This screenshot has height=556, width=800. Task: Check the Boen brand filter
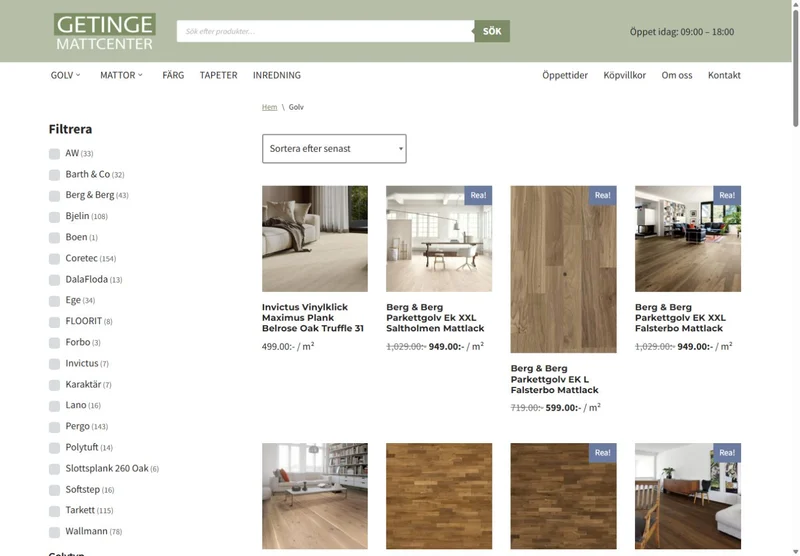(x=55, y=238)
